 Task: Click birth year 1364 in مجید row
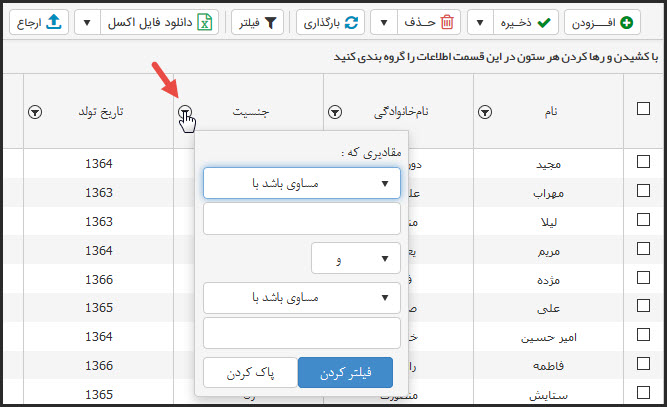click(x=99, y=164)
